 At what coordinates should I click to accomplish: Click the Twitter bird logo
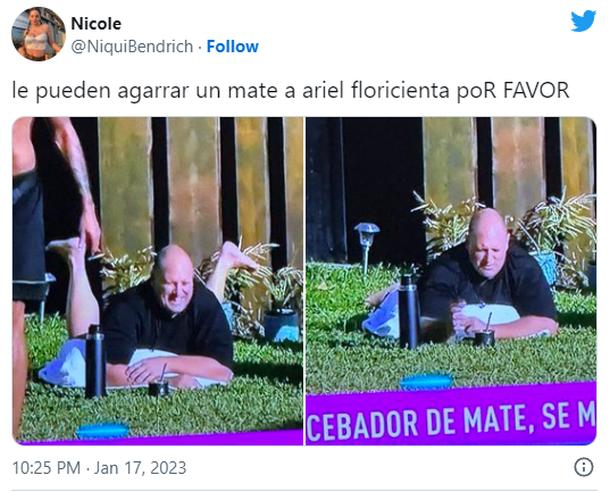[583, 21]
